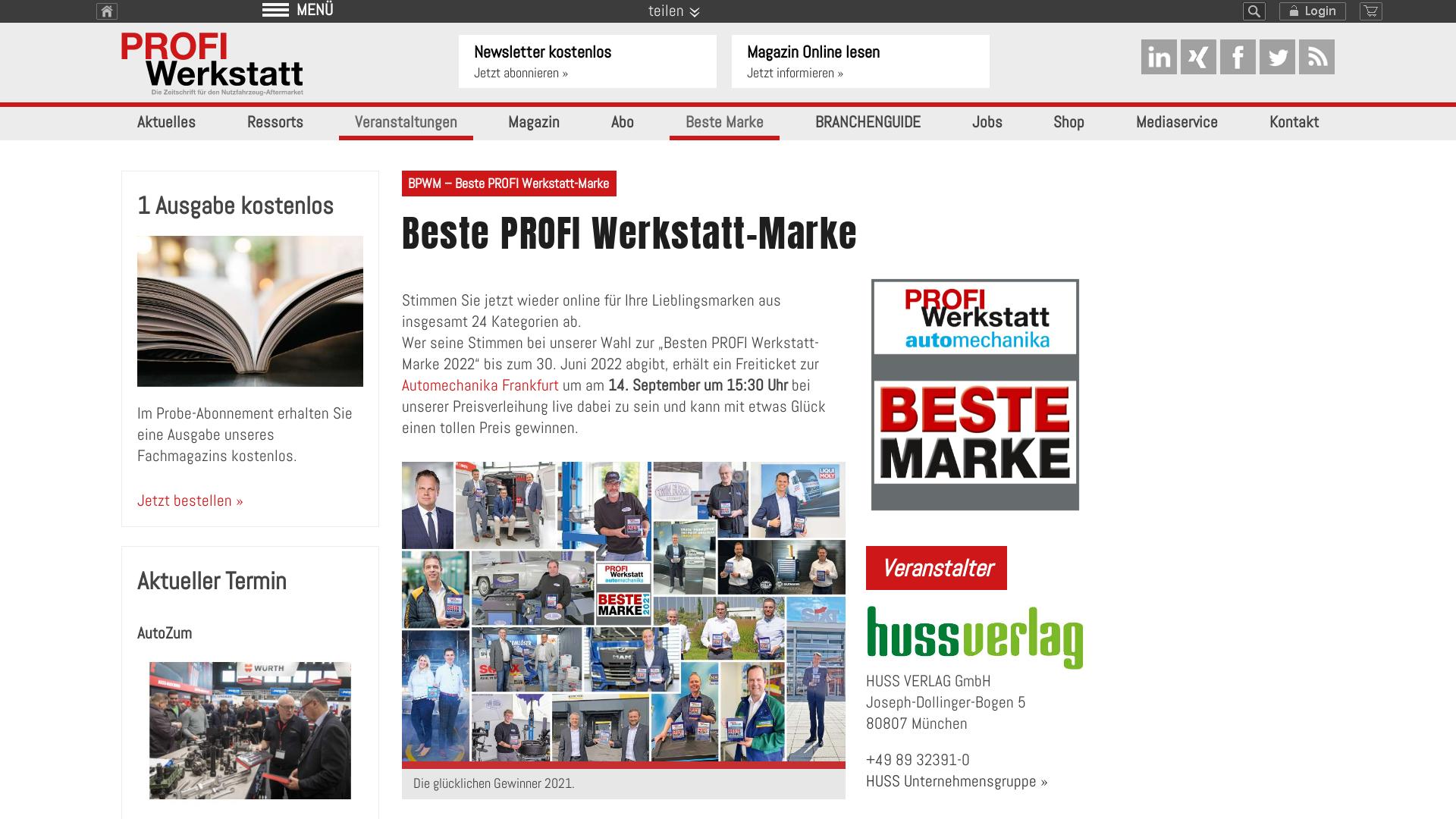Open Magazin Online lesen box
This screenshot has width=1456, height=819.
click(861, 61)
